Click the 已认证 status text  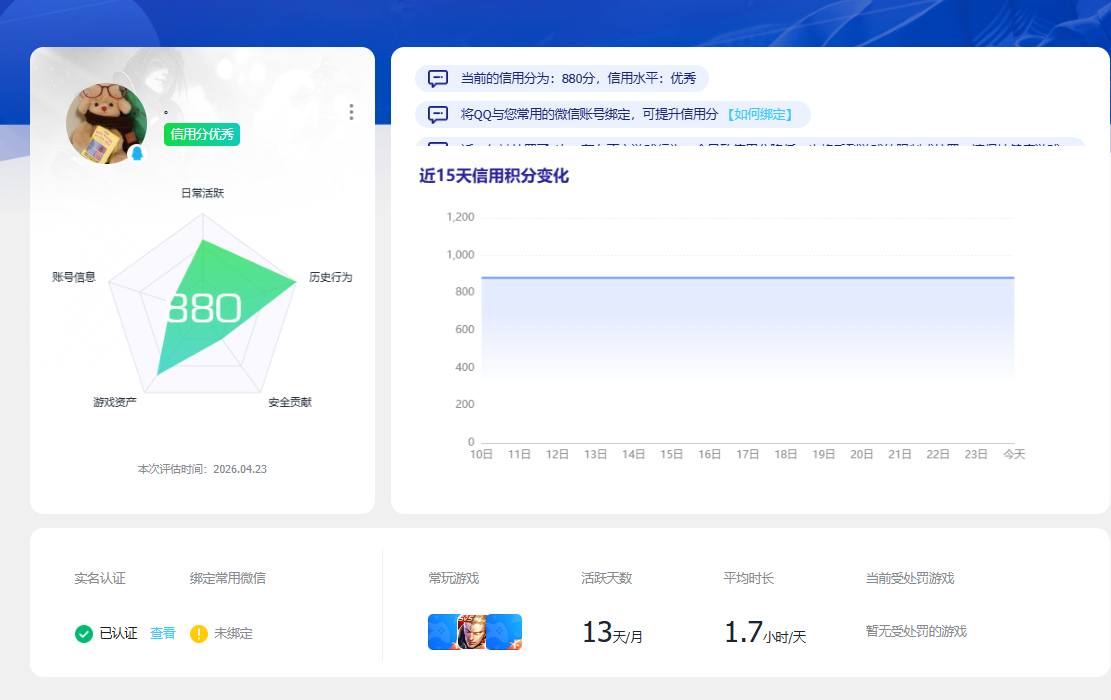(118, 633)
